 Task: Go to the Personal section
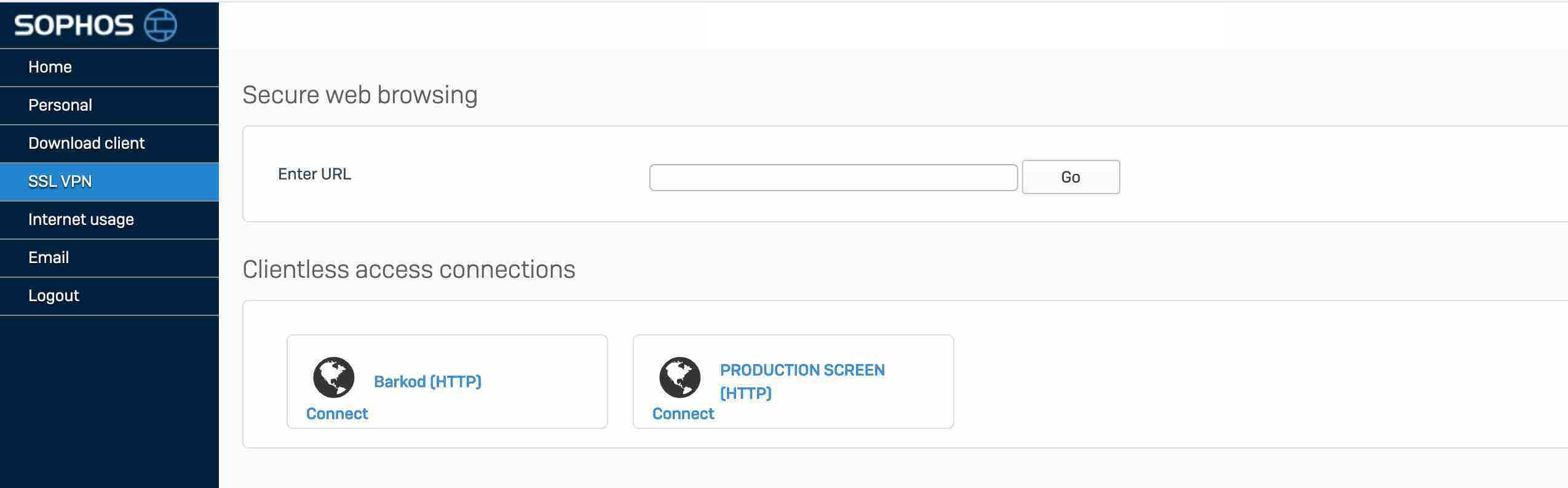click(109, 105)
